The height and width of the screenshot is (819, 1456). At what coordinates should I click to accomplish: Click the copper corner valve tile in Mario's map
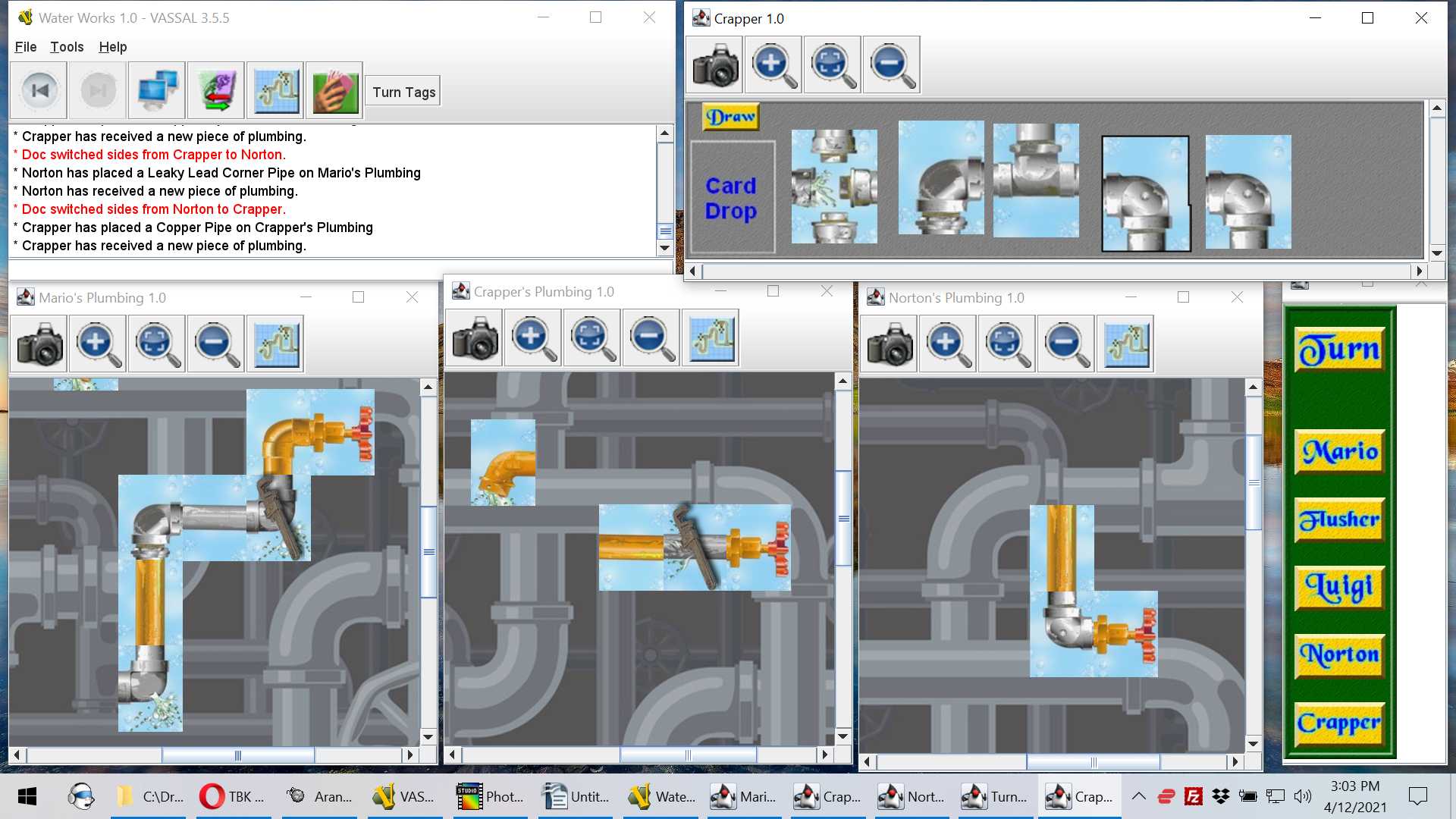click(310, 432)
